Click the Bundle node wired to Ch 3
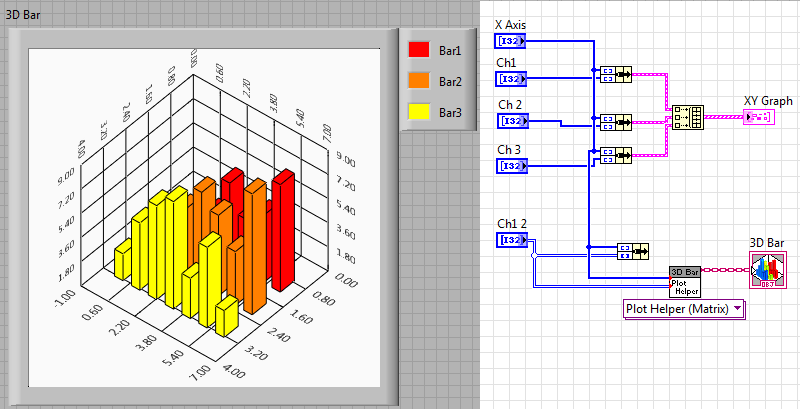 [x=616, y=155]
